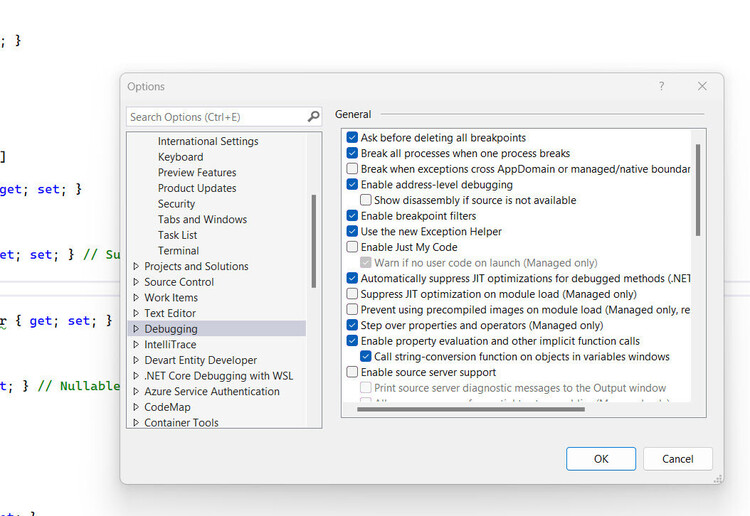Expand the IntelliTrace node arrow
The image size is (750, 516).
136,345
